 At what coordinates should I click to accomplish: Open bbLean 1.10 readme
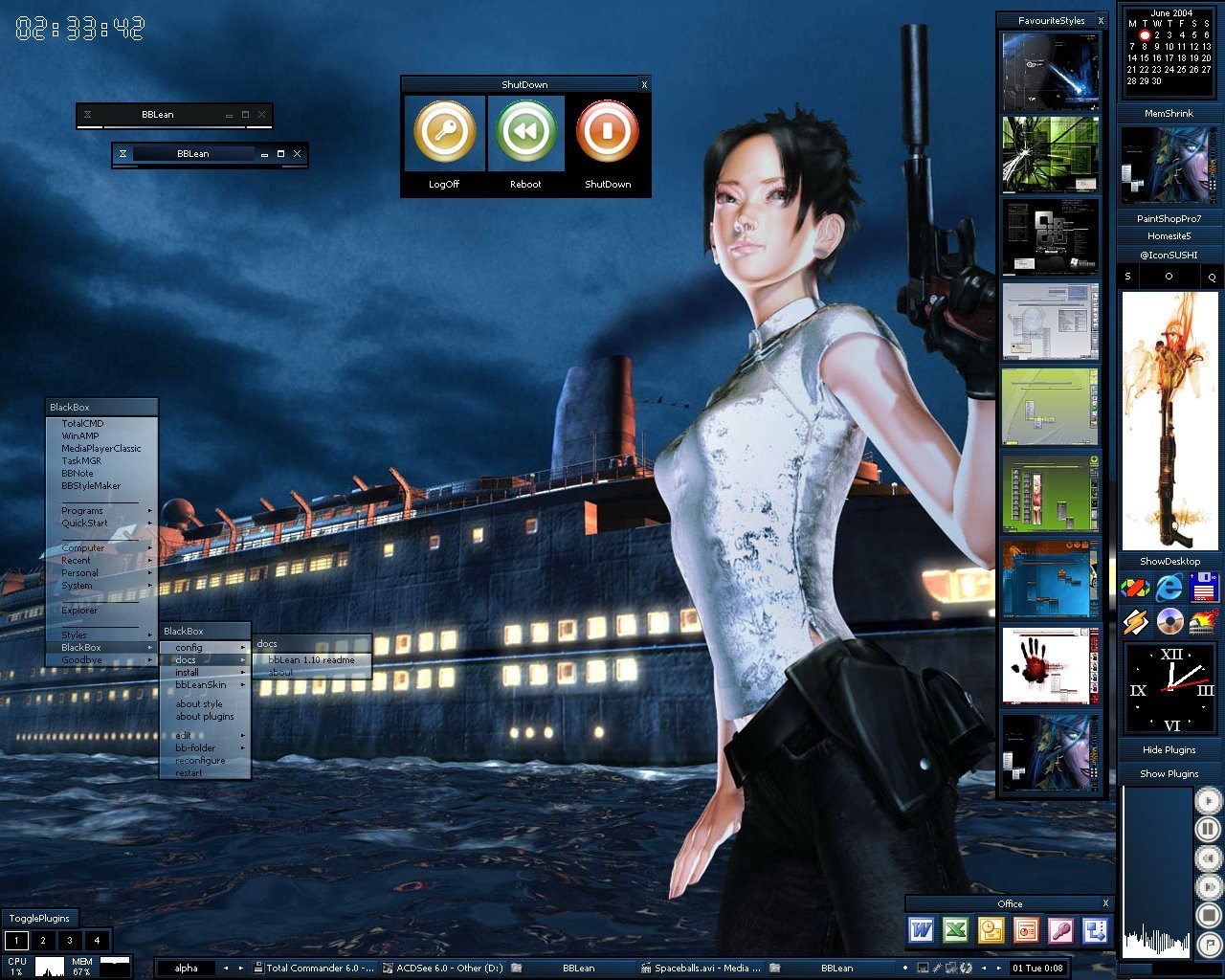(312, 660)
